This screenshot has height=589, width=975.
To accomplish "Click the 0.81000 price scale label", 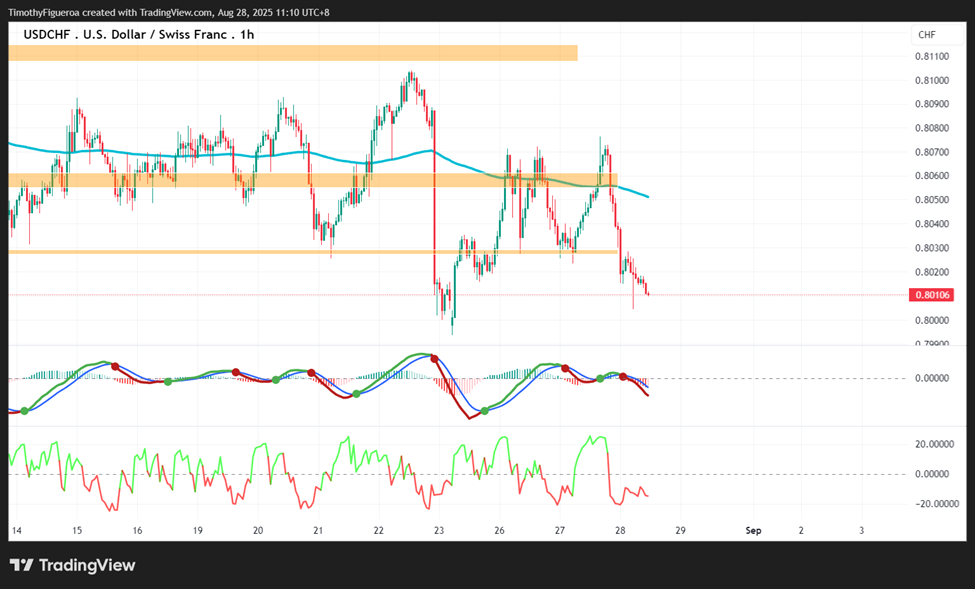I will click(x=931, y=80).
